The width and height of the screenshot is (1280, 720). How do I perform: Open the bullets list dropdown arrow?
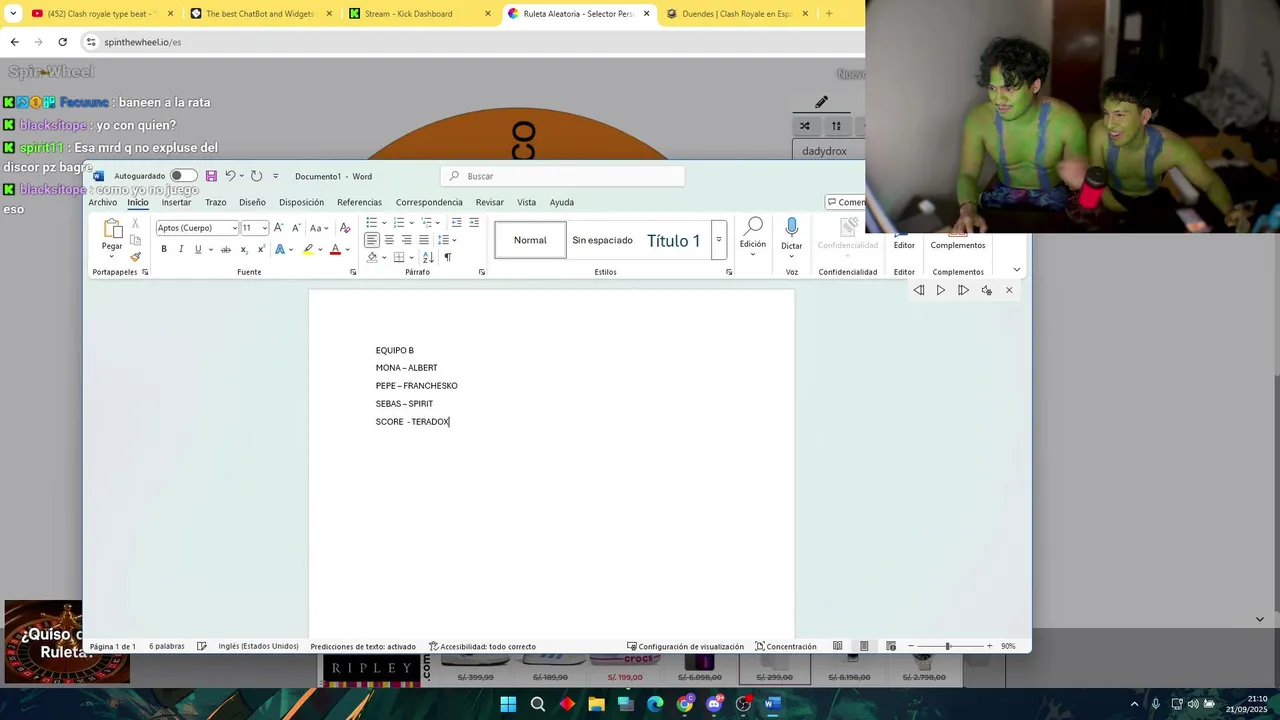383,222
